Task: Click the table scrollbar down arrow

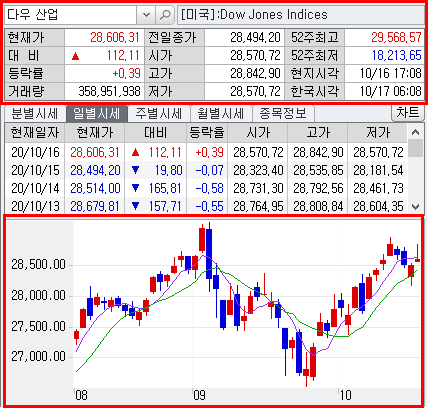Action: coord(415,207)
